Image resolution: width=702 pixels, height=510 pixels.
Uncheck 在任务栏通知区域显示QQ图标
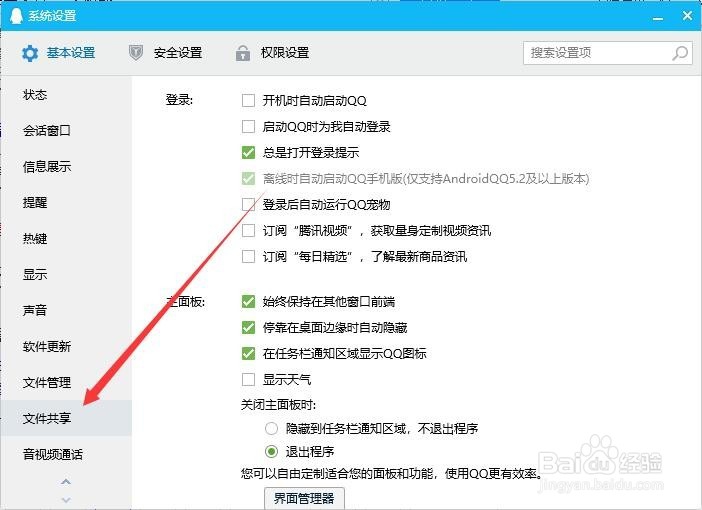click(248, 353)
